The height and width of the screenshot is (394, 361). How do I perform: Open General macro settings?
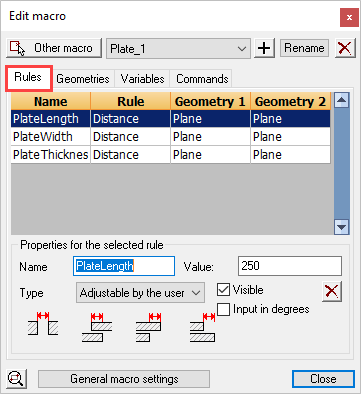[124, 379]
